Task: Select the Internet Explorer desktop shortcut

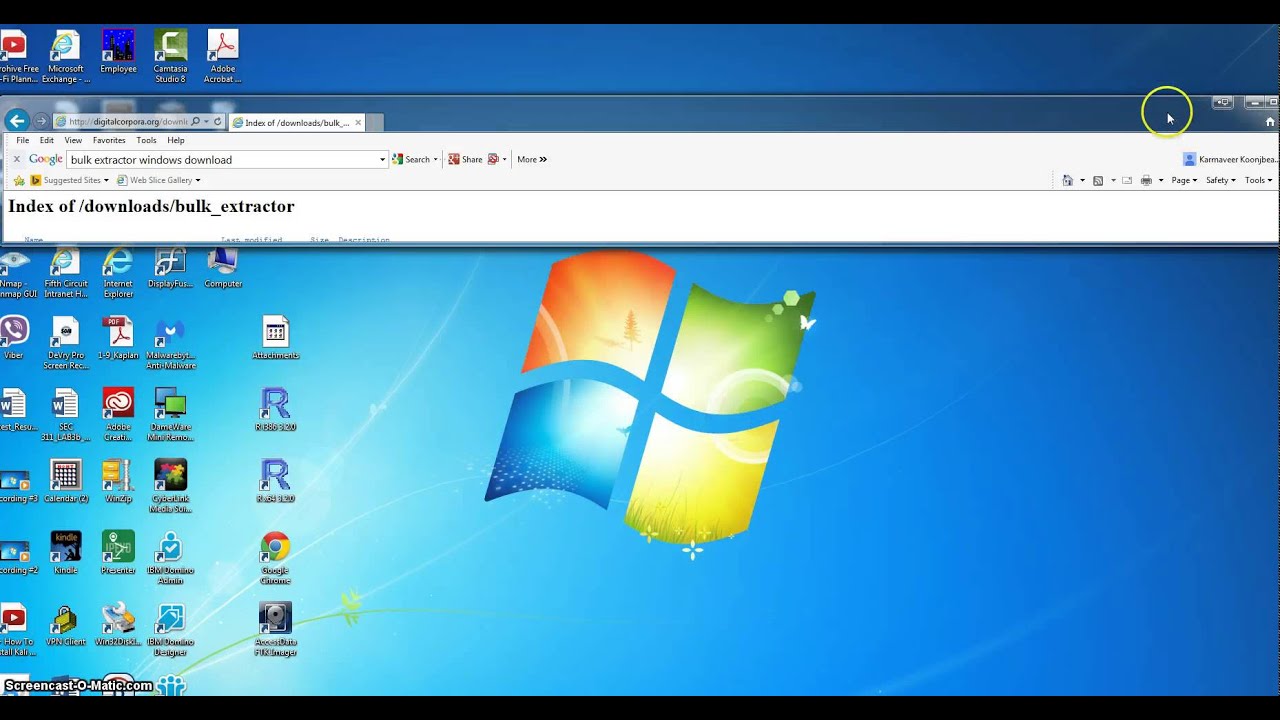Action: pyautogui.click(x=118, y=273)
